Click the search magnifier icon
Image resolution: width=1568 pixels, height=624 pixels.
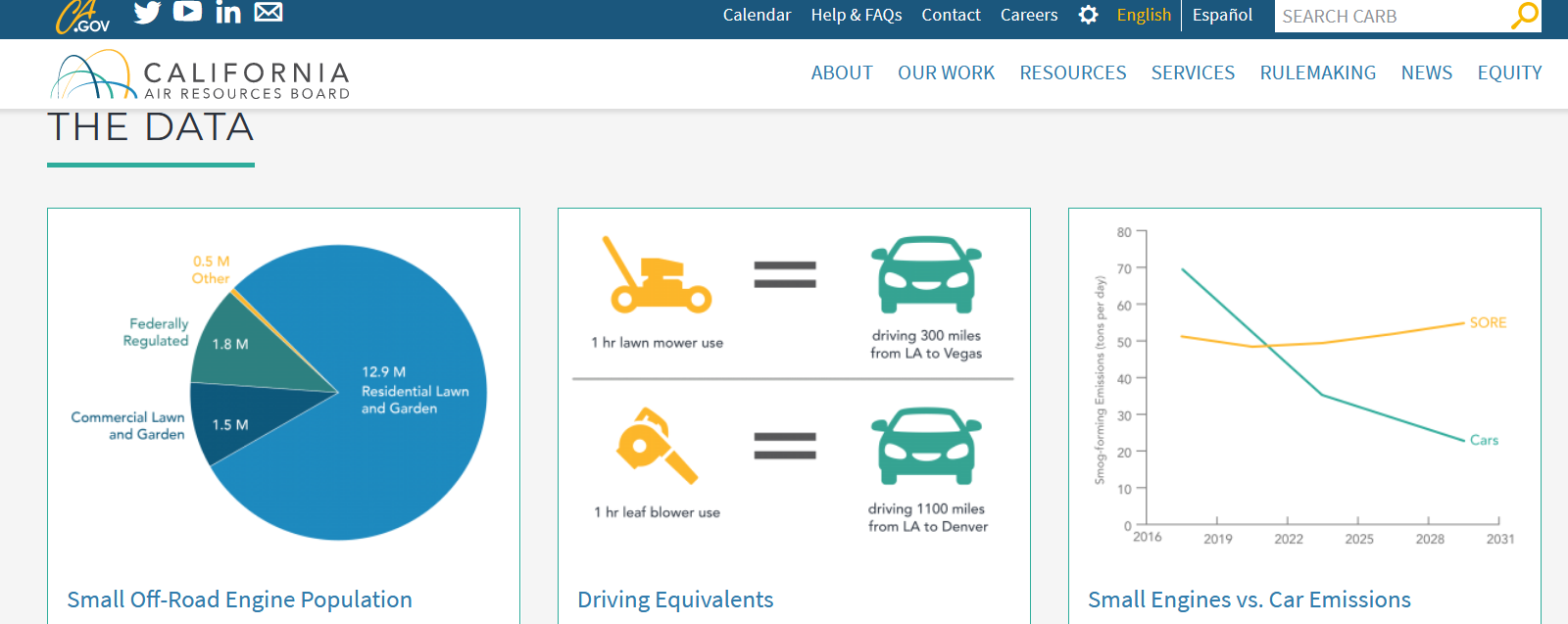[1525, 16]
